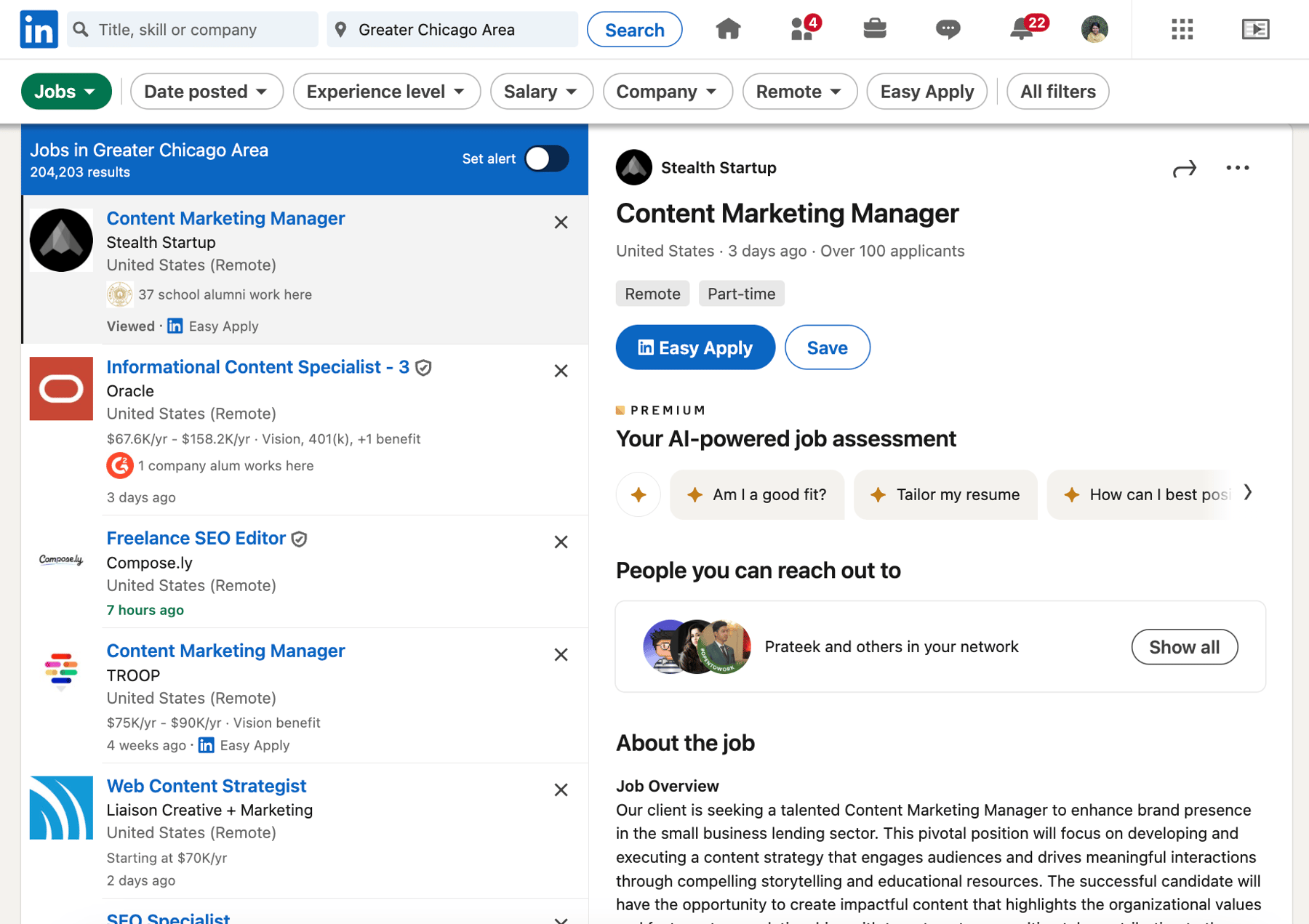Expand the Jobs filter dropdown
The width and height of the screenshot is (1309, 924).
pos(66,92)
